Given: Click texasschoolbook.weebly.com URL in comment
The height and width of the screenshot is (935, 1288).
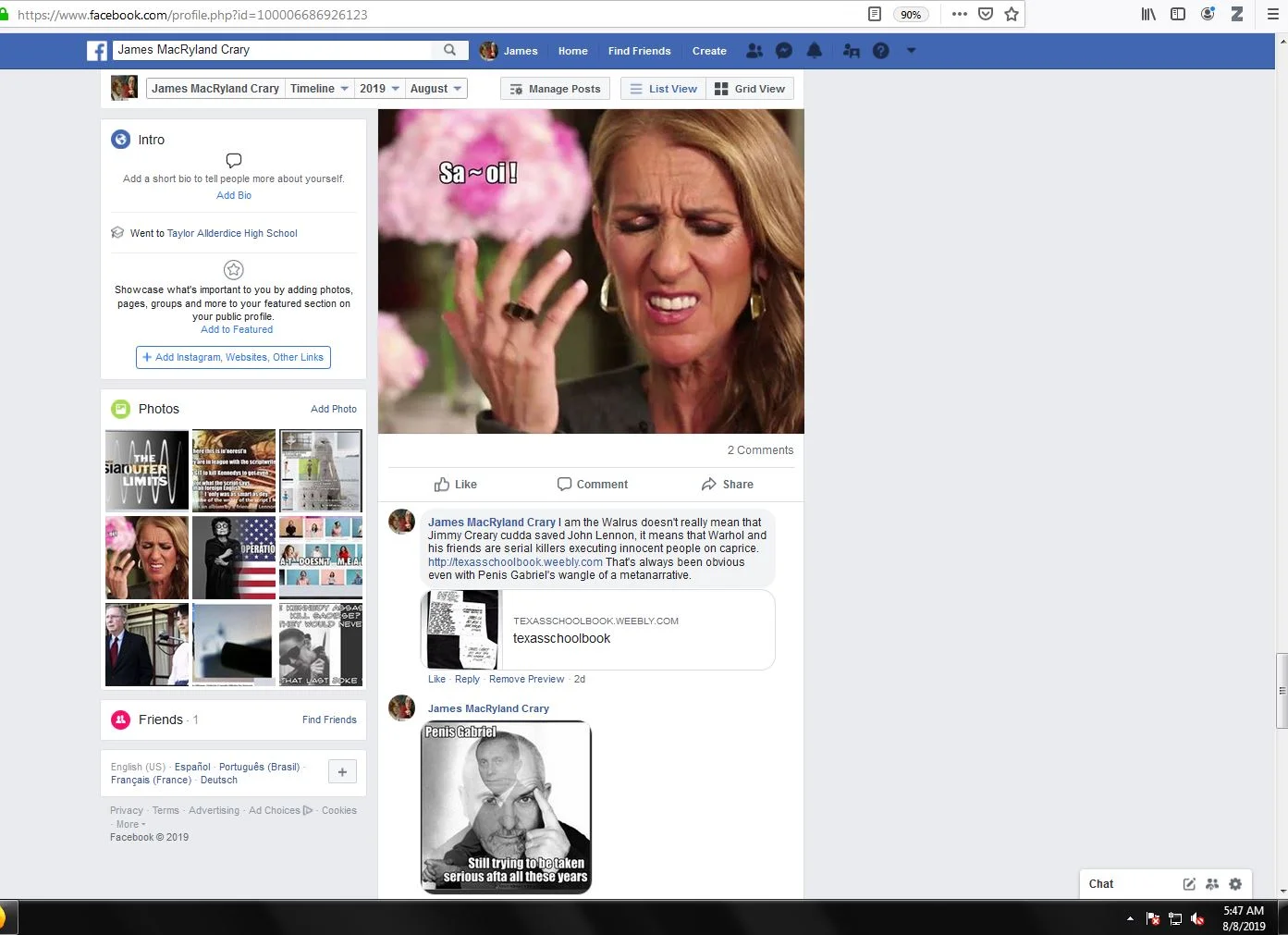Looking at the screenshot, I should 515,562.
